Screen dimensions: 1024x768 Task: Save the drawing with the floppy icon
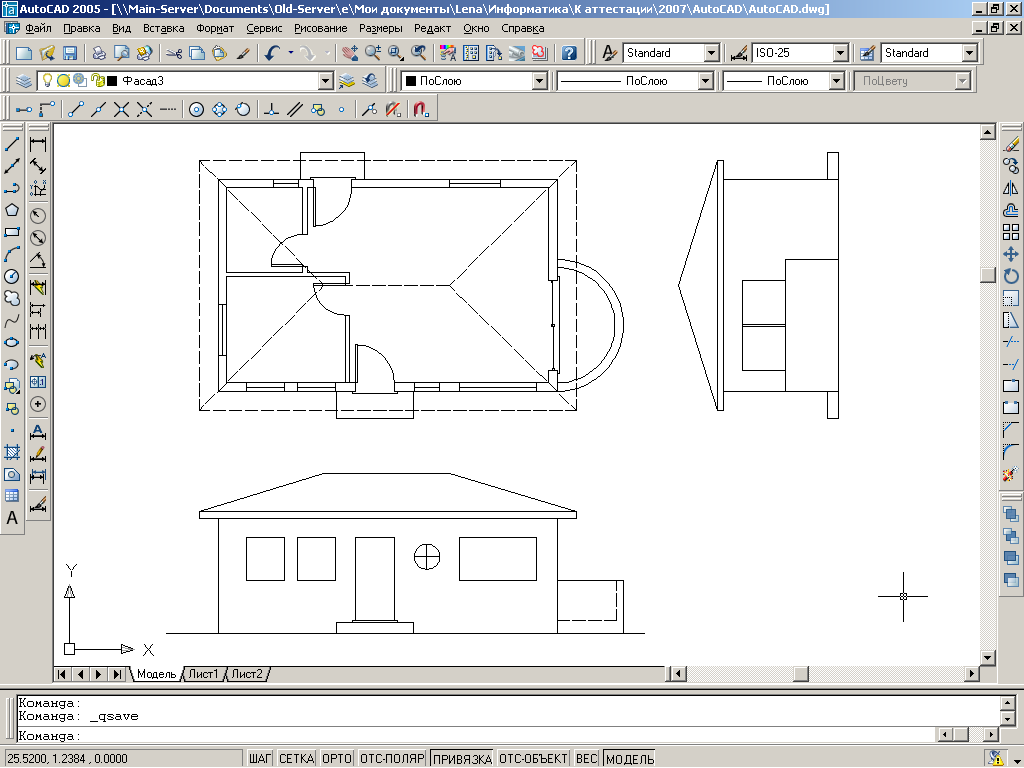[x=69, y=53]
